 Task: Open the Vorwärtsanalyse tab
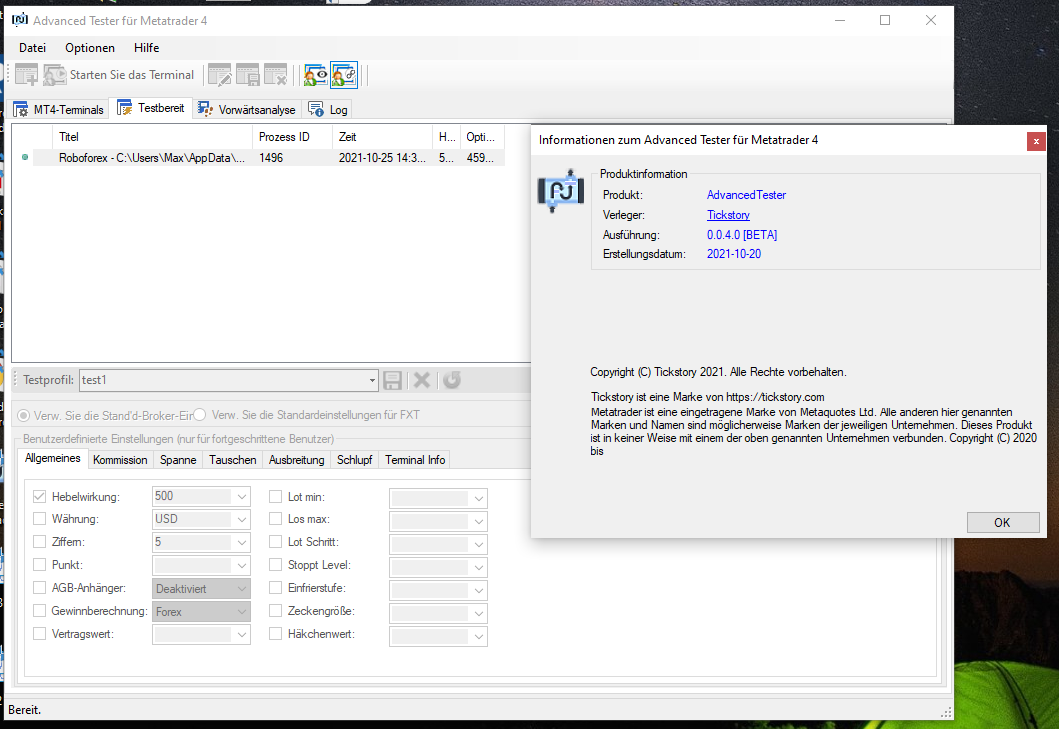click(247, 109)
